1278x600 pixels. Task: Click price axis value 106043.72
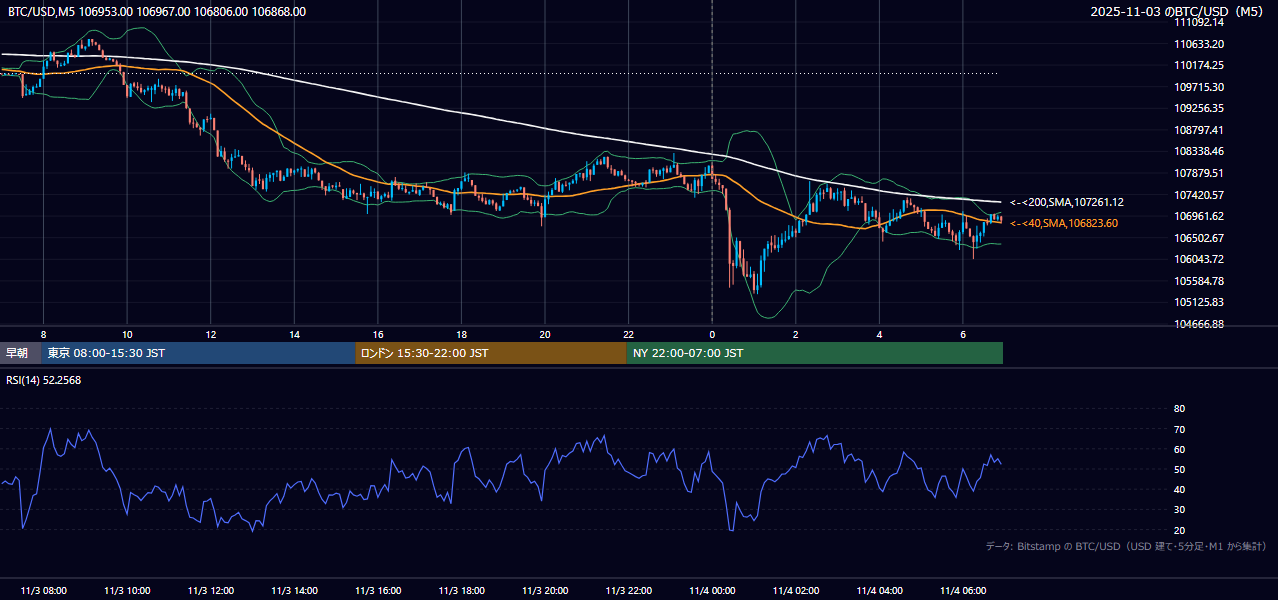pyautogui.click(x=1199, y=259)
